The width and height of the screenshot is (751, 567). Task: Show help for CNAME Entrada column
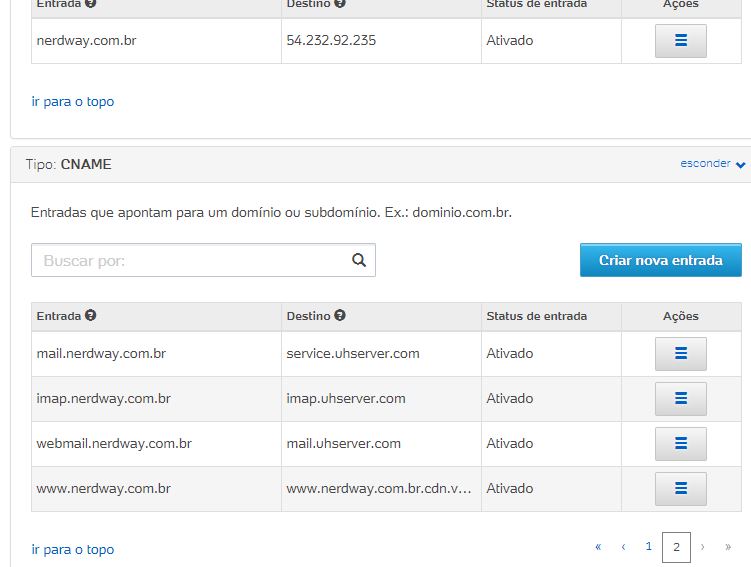pos(91,315)
